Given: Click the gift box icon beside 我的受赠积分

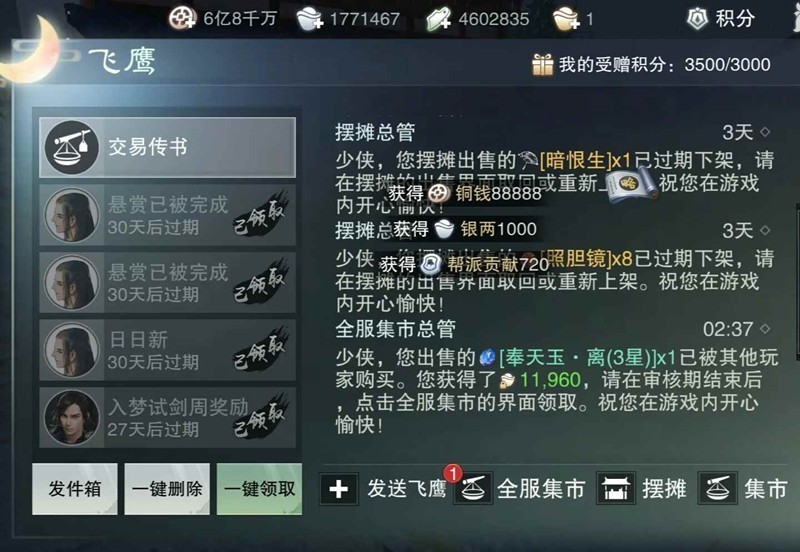Looking at the screenshot, I should (x=542, y=65).
